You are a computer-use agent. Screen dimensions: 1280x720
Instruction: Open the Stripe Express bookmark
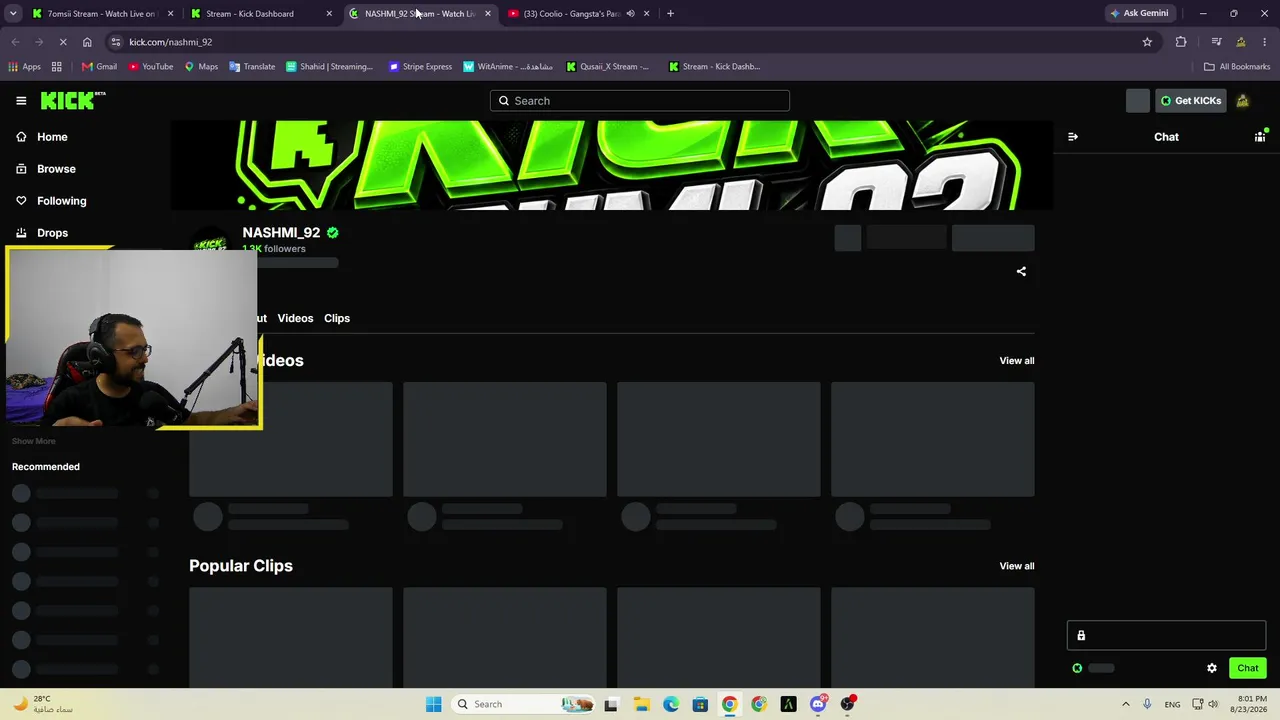pyautogui.click(x=420, y=67)
